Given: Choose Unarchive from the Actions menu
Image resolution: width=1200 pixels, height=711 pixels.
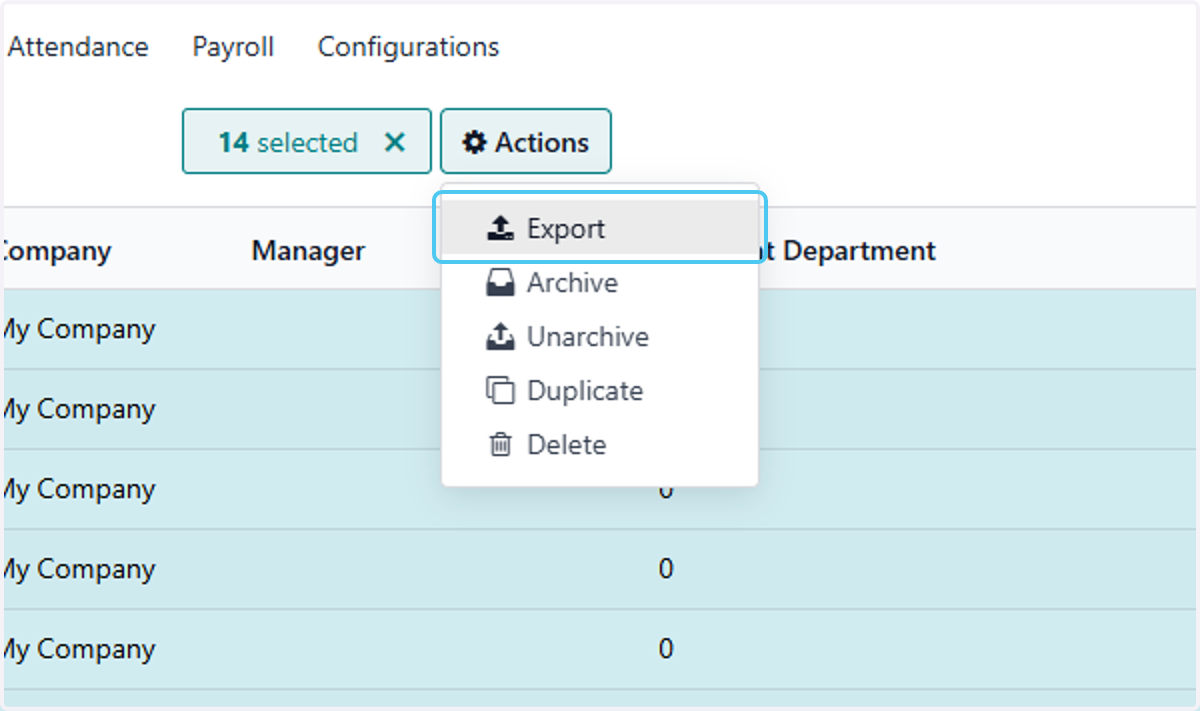Looking at the screenshot, I should (x=599, y=337).
